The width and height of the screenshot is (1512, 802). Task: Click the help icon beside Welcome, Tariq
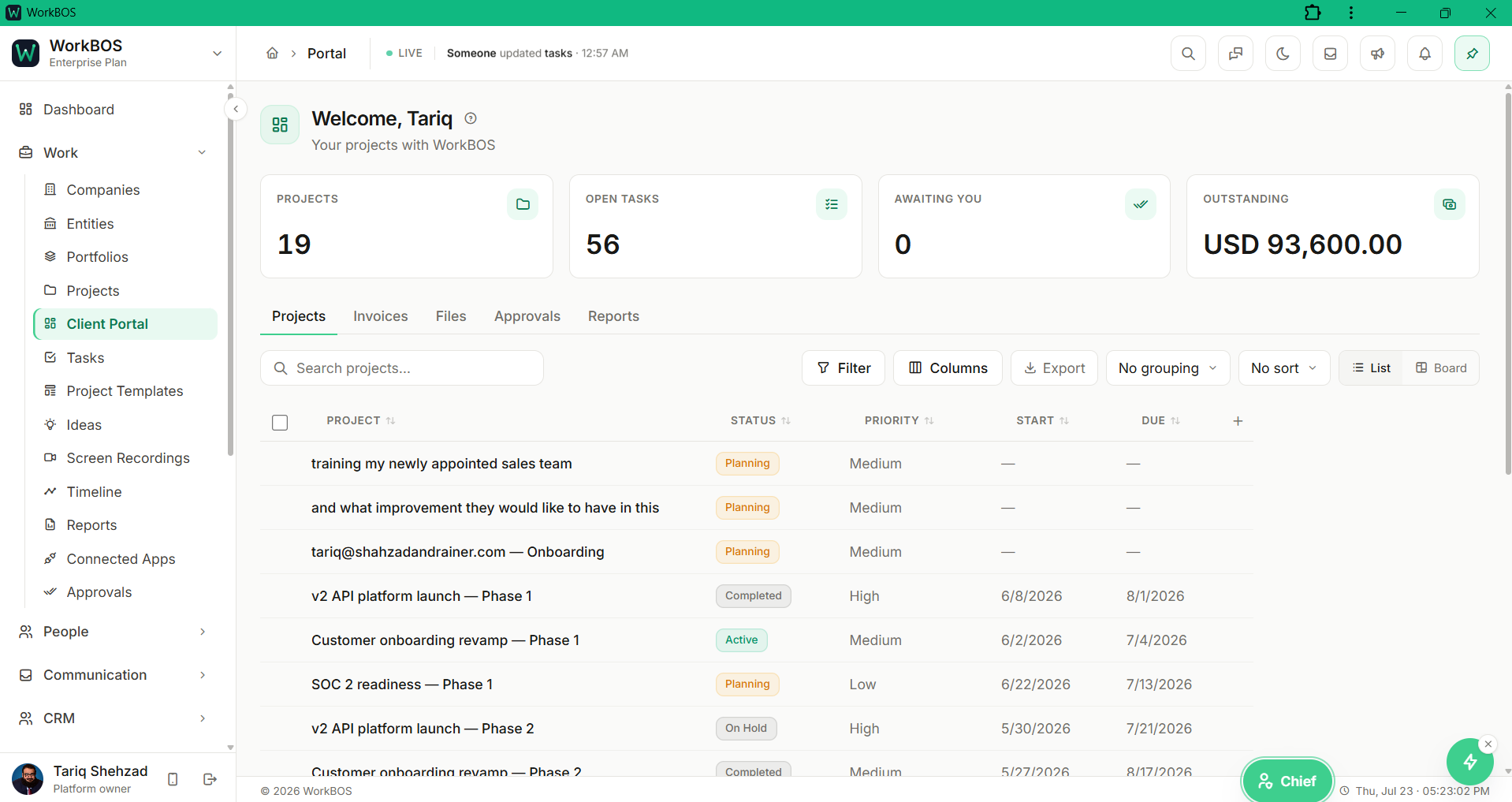tap(471, 118)
